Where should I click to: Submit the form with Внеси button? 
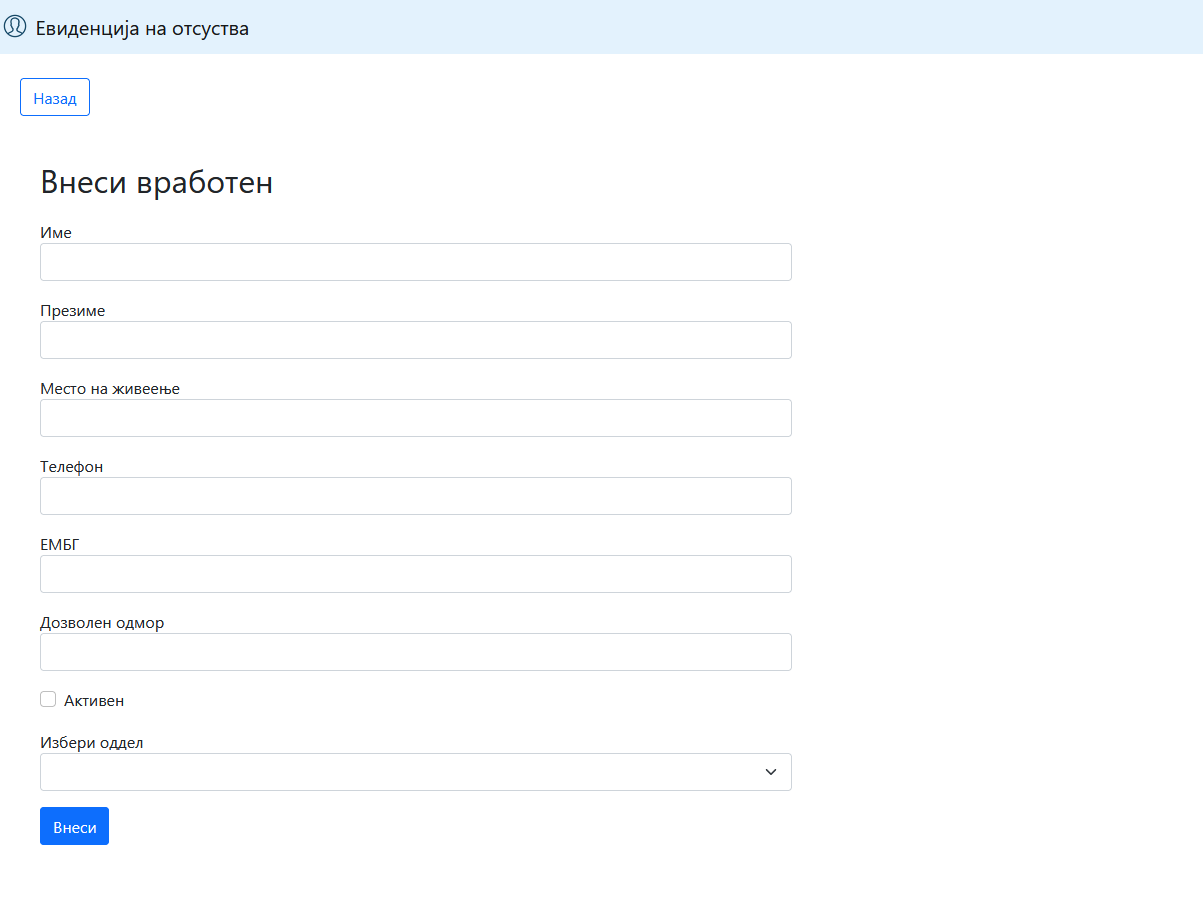[74, 826]
